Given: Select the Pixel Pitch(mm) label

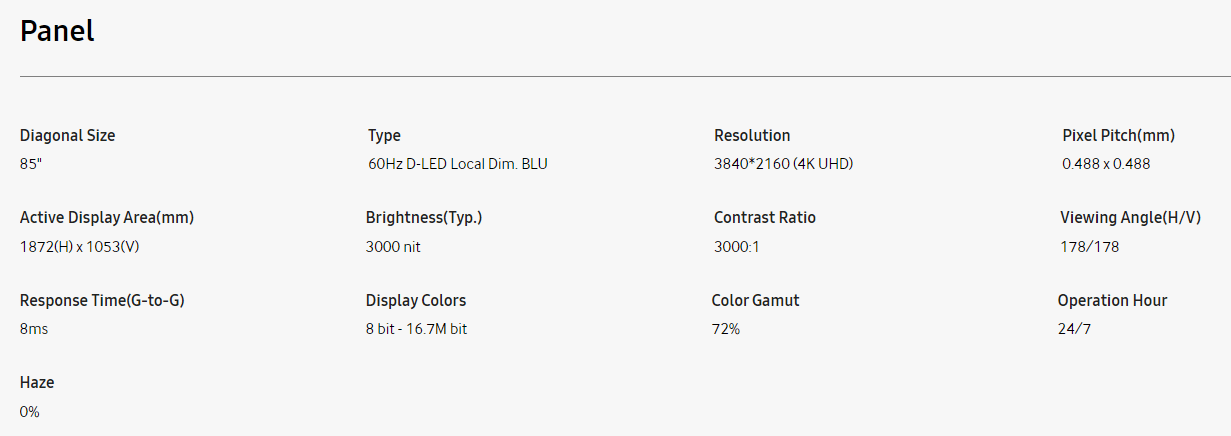Looking at the screenshot, I should click(x=1118, y=136).
